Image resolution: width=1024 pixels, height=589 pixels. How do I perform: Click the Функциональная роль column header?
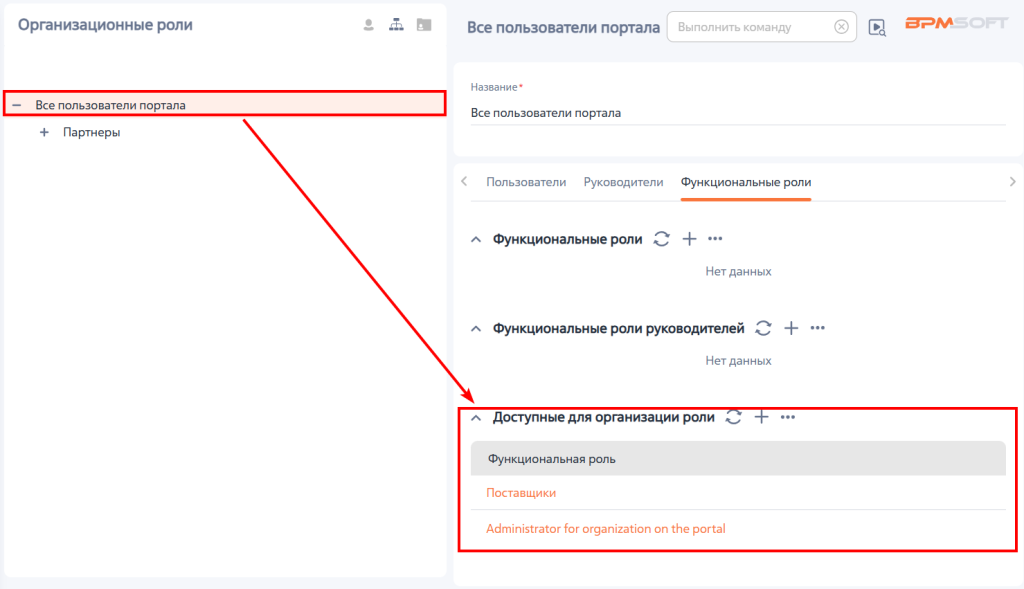pyautogui.click(x=551, y=459)
